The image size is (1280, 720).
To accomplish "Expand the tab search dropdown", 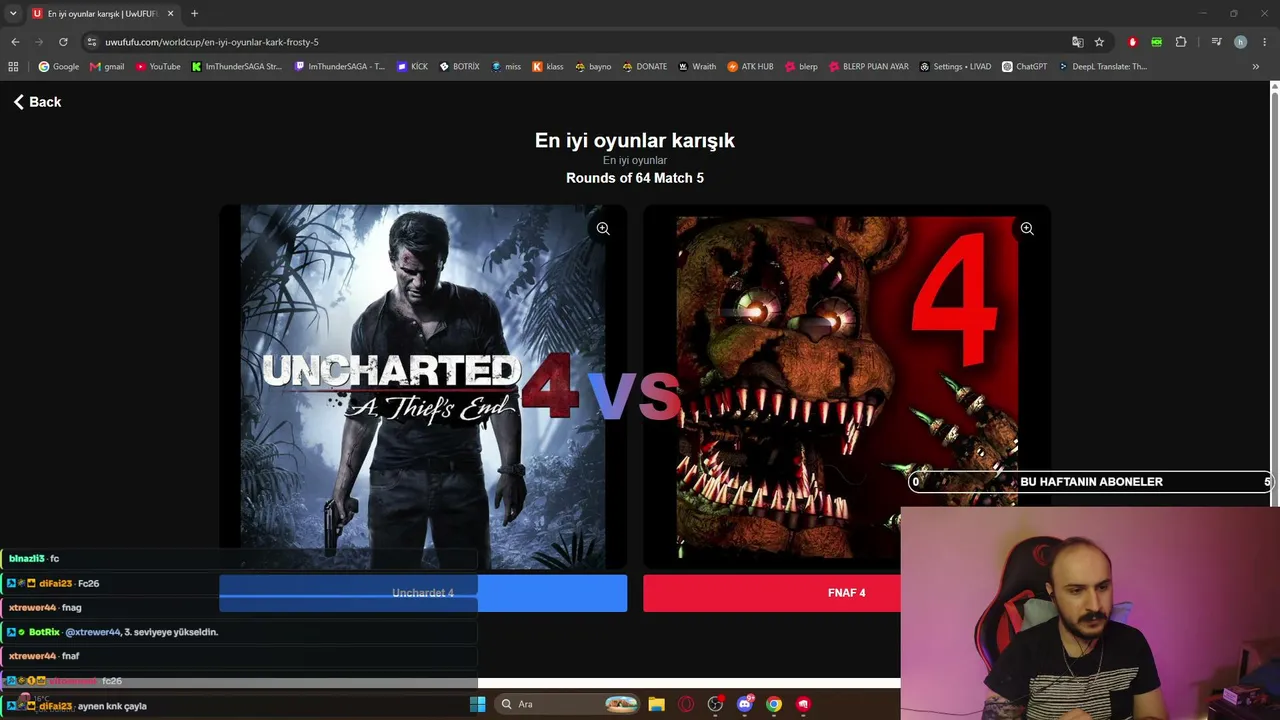I will tap(13, 14).
